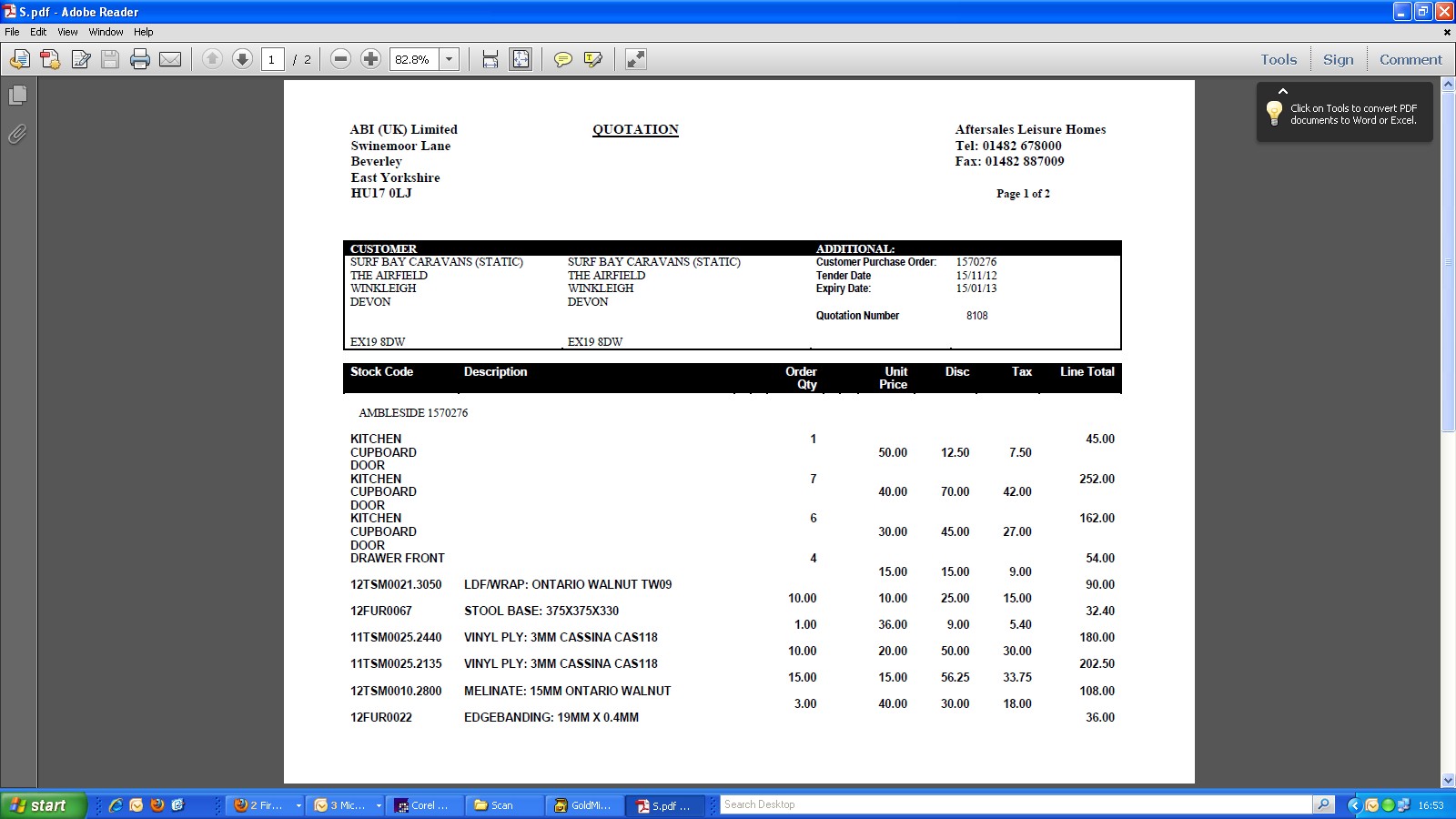Launch Internet Explorer from quick launch
The width and height of the screenshot is (1456, 819).
(x=116, y=805)
